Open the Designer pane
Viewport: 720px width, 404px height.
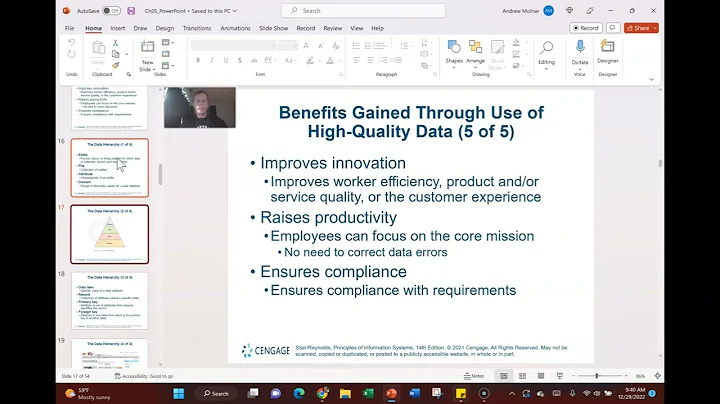point(608,51)
